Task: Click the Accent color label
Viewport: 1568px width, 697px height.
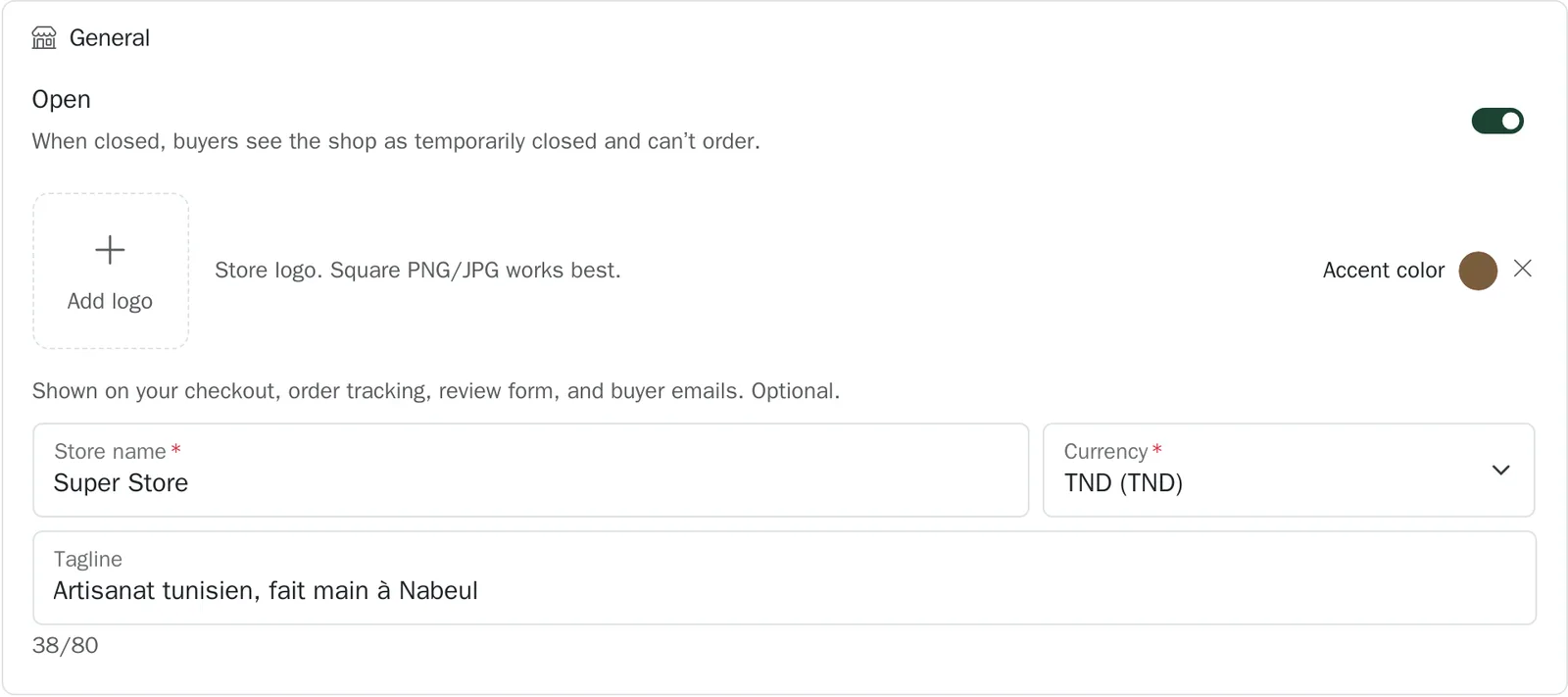Action: coord(1383,271)
